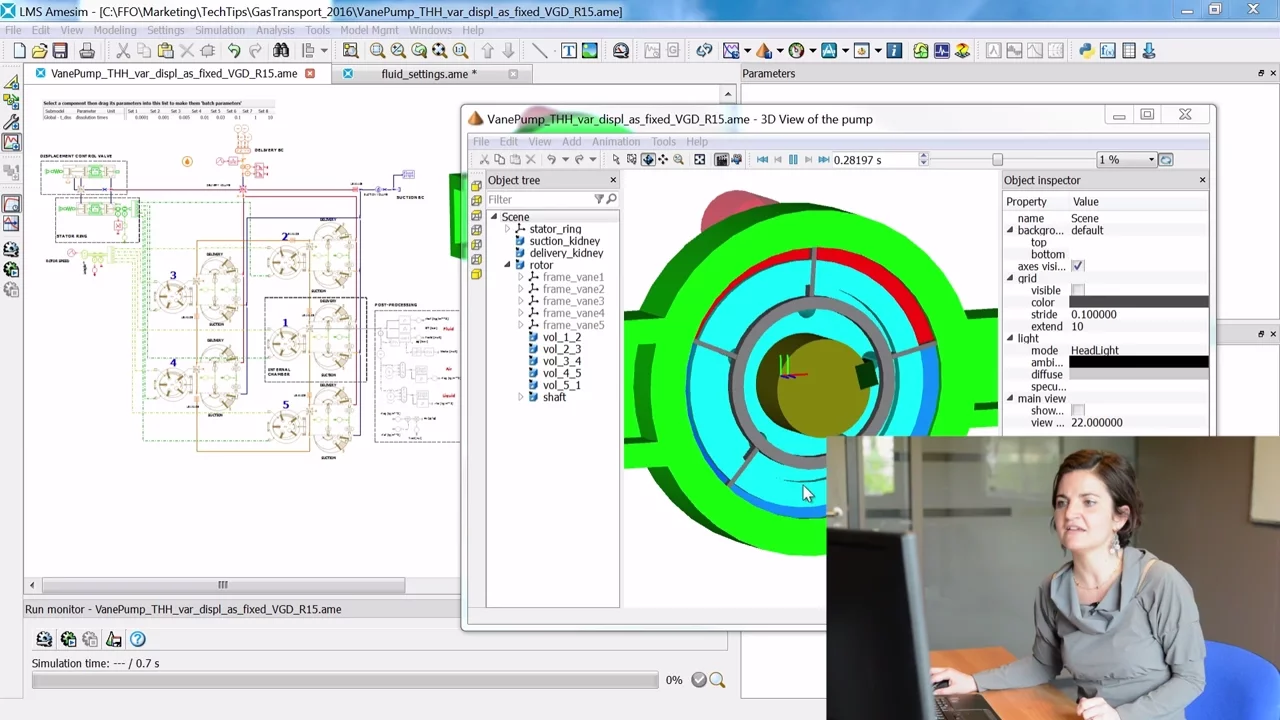
Task: Click the binoculars Find icon
Action: (x=282, y=50)
